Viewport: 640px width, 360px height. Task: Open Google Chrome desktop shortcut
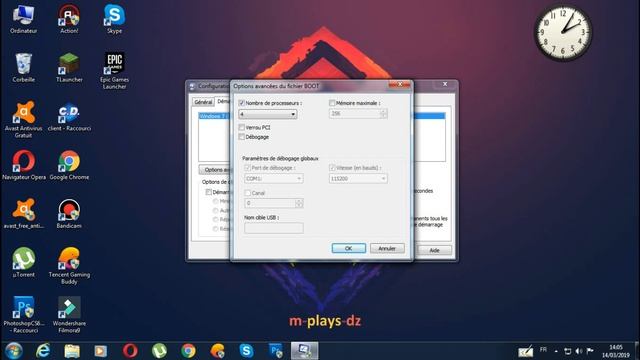69,165
